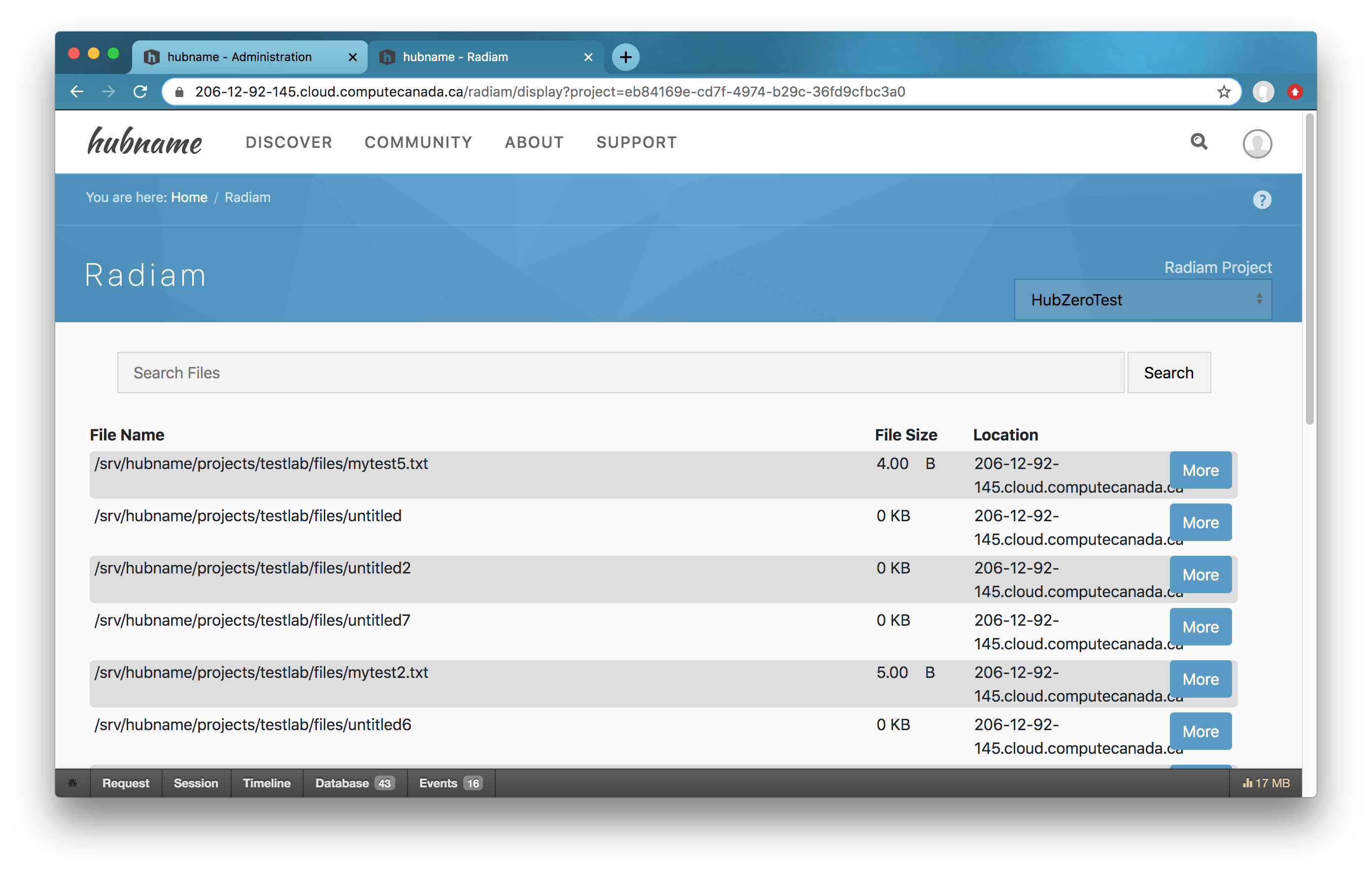Click More for mytest2.txt
This screenshot has height=876, width=1372.
1200,679
